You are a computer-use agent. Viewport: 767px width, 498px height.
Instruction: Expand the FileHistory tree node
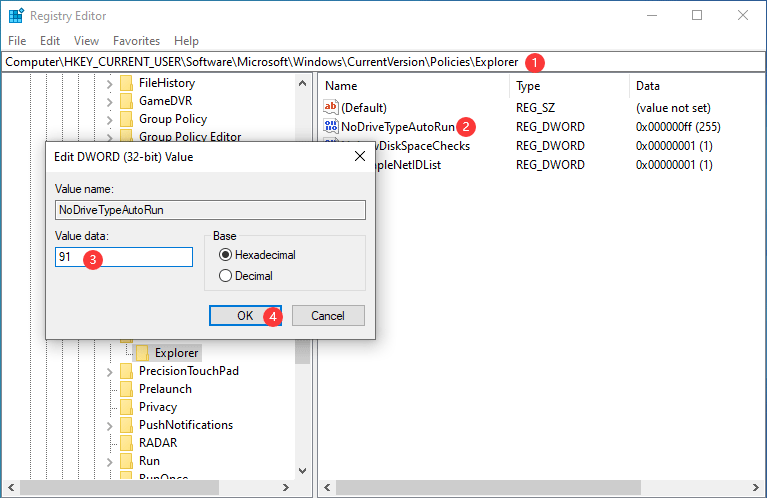(x=110, y=84)
